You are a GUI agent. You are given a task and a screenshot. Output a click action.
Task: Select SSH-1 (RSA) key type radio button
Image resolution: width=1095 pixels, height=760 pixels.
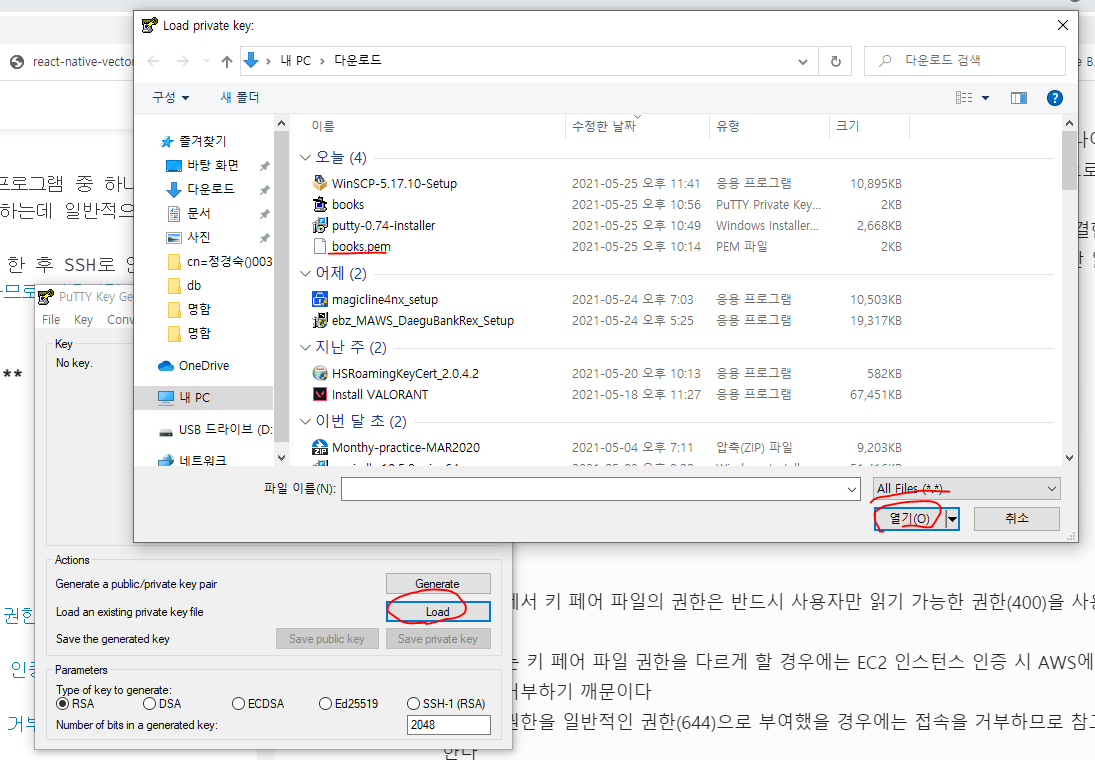click(x=413, y=703)
